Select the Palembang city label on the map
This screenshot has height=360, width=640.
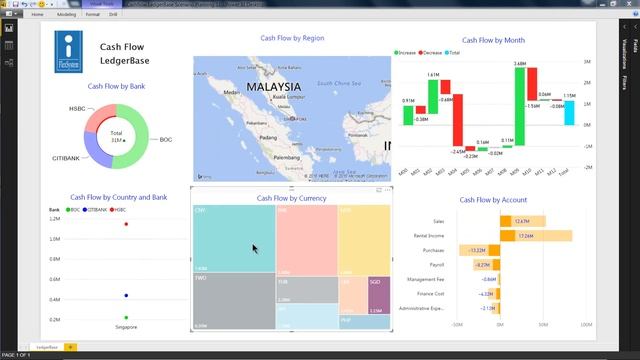(287, 157)
